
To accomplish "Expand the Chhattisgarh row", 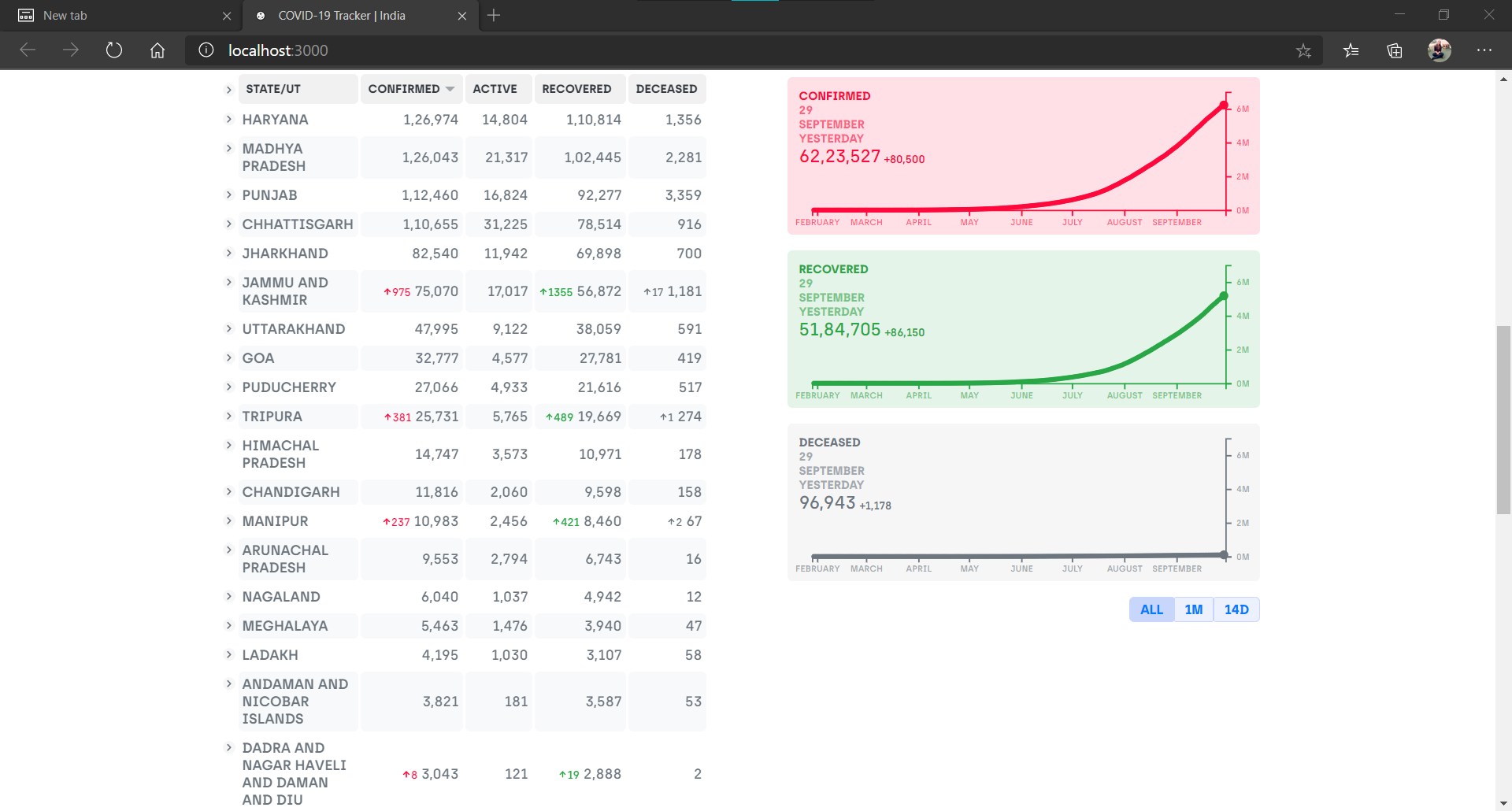I will [229, 224].
